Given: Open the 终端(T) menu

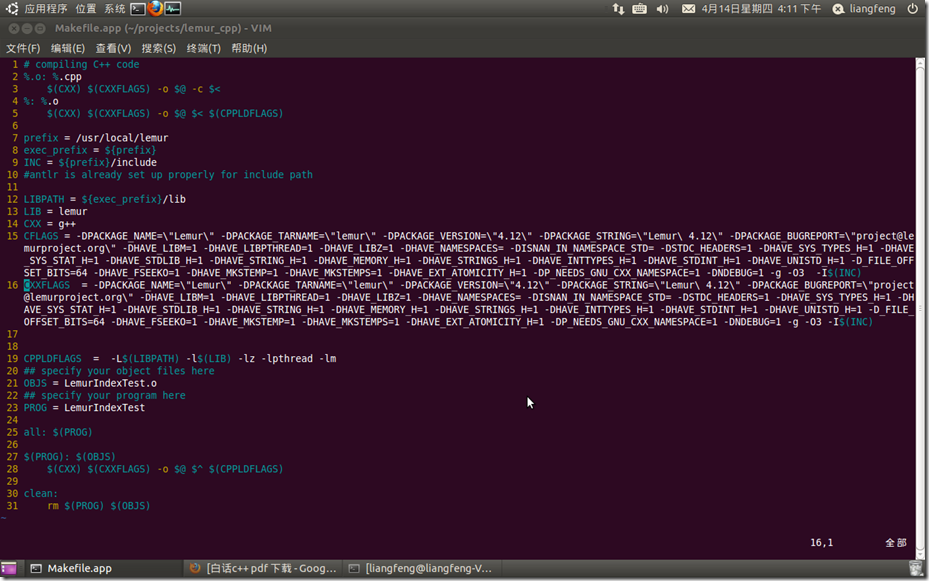Looking at the screenshot, I should 204,48.
